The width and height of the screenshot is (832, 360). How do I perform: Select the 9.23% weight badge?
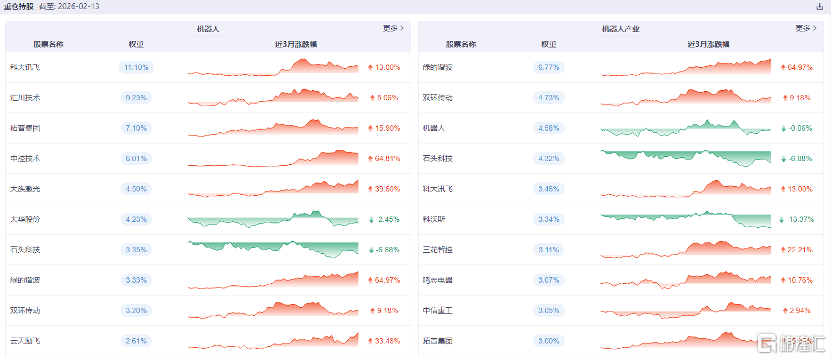136,98
